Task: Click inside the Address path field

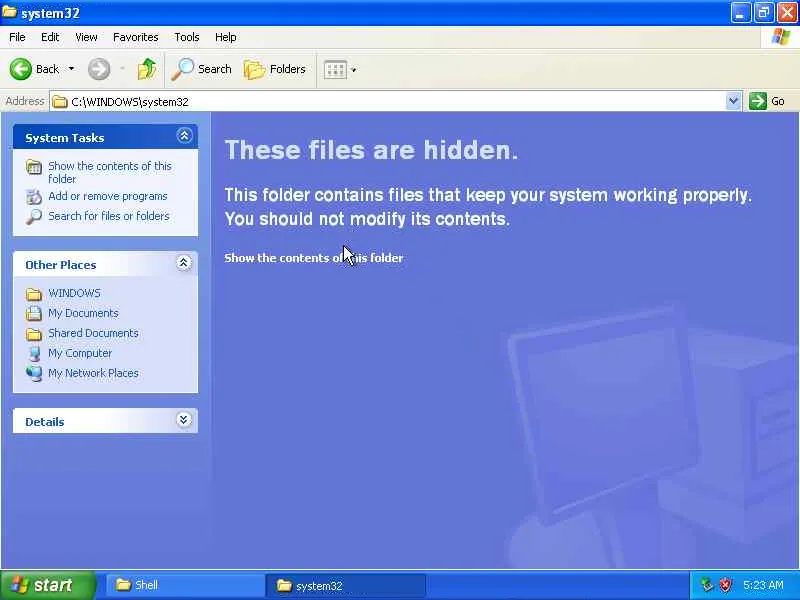Action: 388,102
